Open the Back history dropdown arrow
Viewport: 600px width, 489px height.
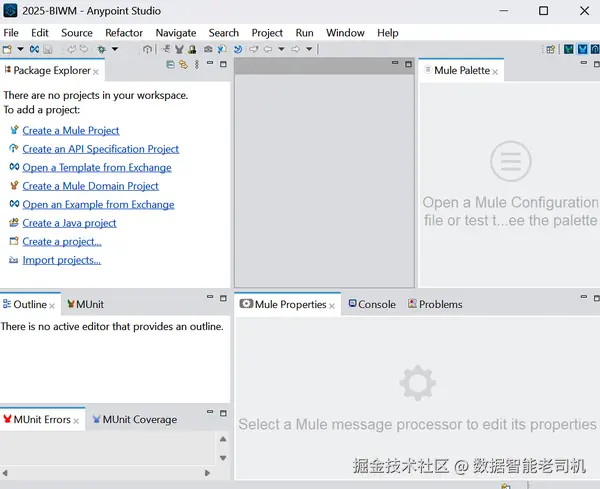point(281,49)
